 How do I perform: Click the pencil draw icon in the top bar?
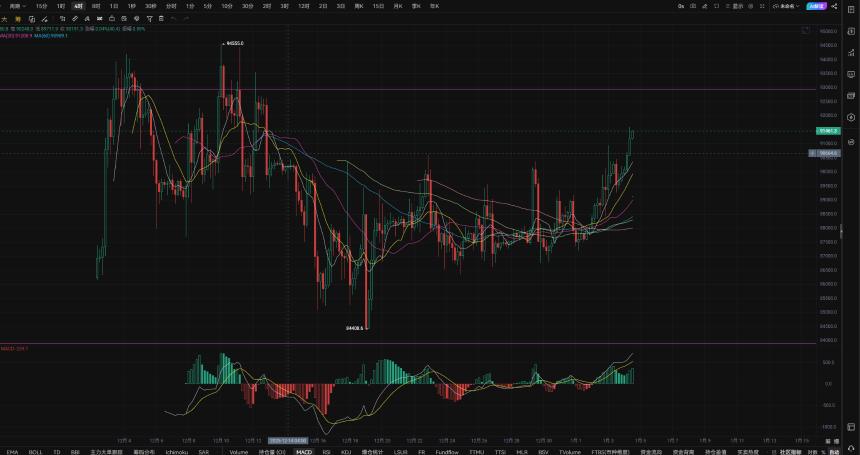(x=705, y=6)
